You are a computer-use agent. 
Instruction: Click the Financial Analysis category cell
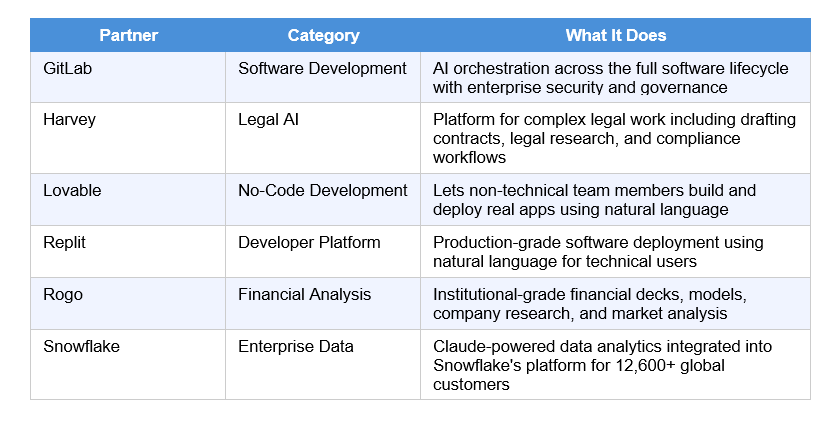(x=304, y=295)
